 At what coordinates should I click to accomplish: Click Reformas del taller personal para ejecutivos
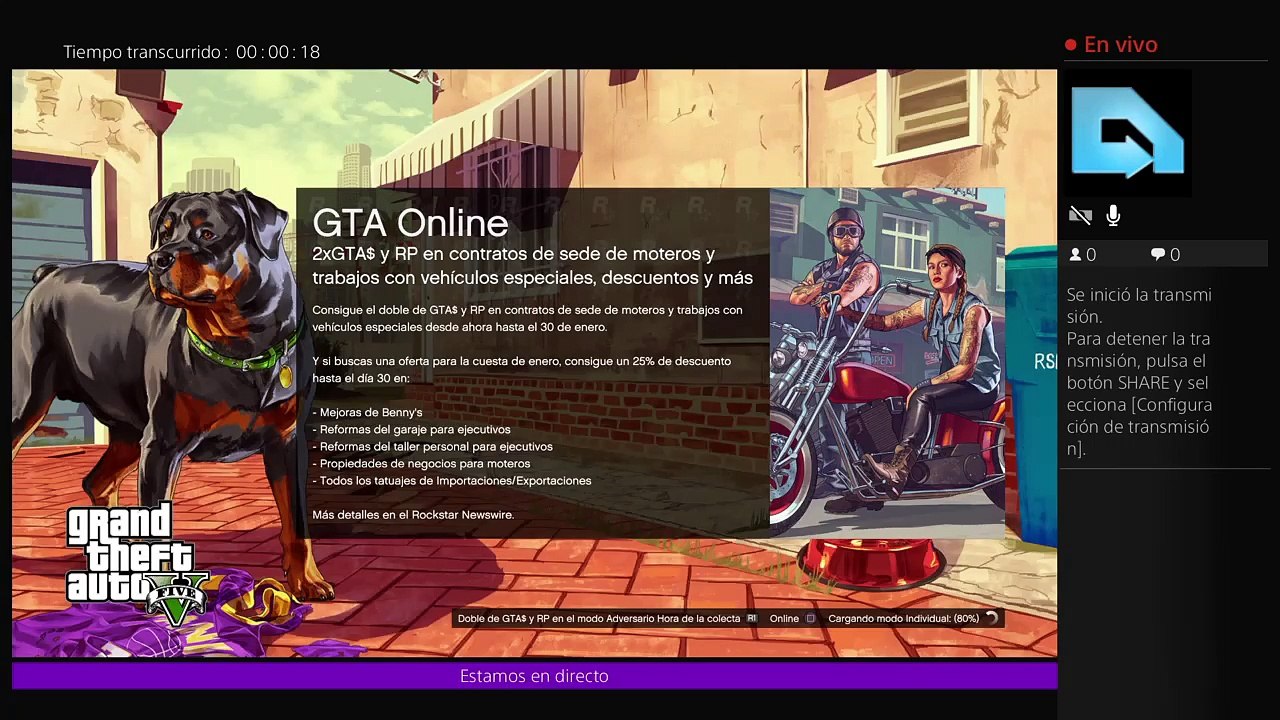pyautogui.click(x=432, y=446)
